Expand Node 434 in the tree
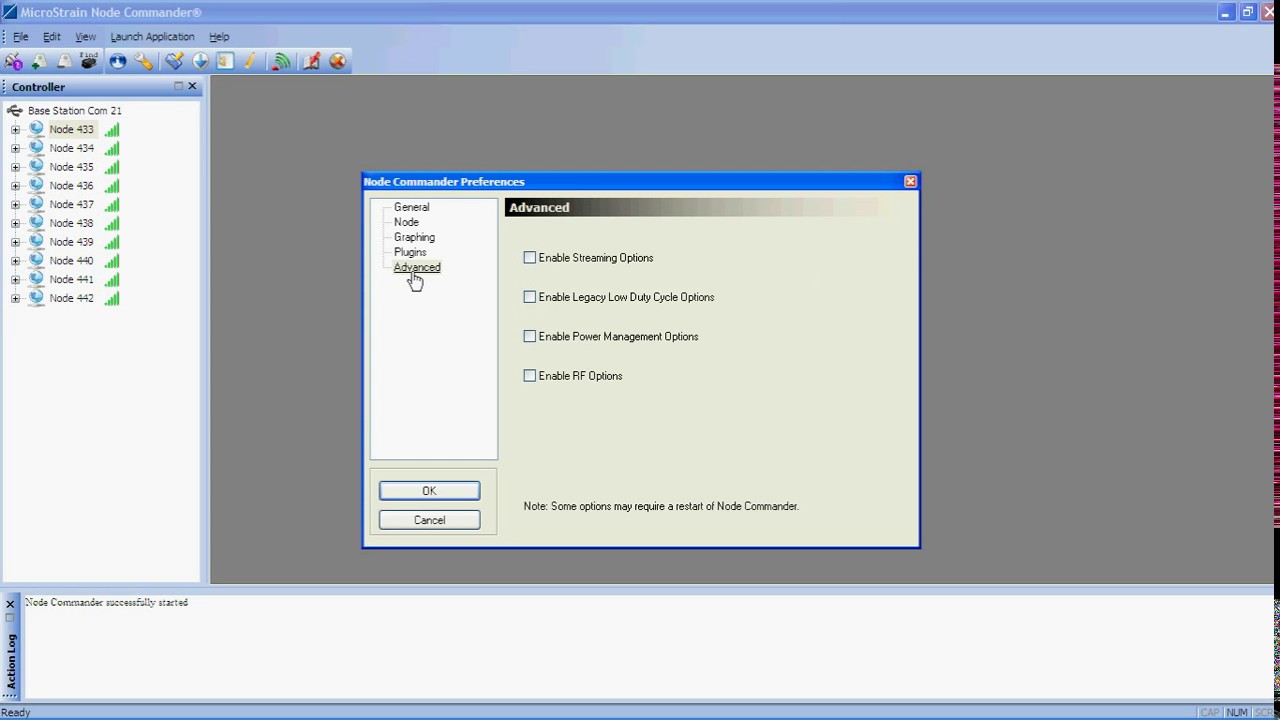 (x=15, y=148)
